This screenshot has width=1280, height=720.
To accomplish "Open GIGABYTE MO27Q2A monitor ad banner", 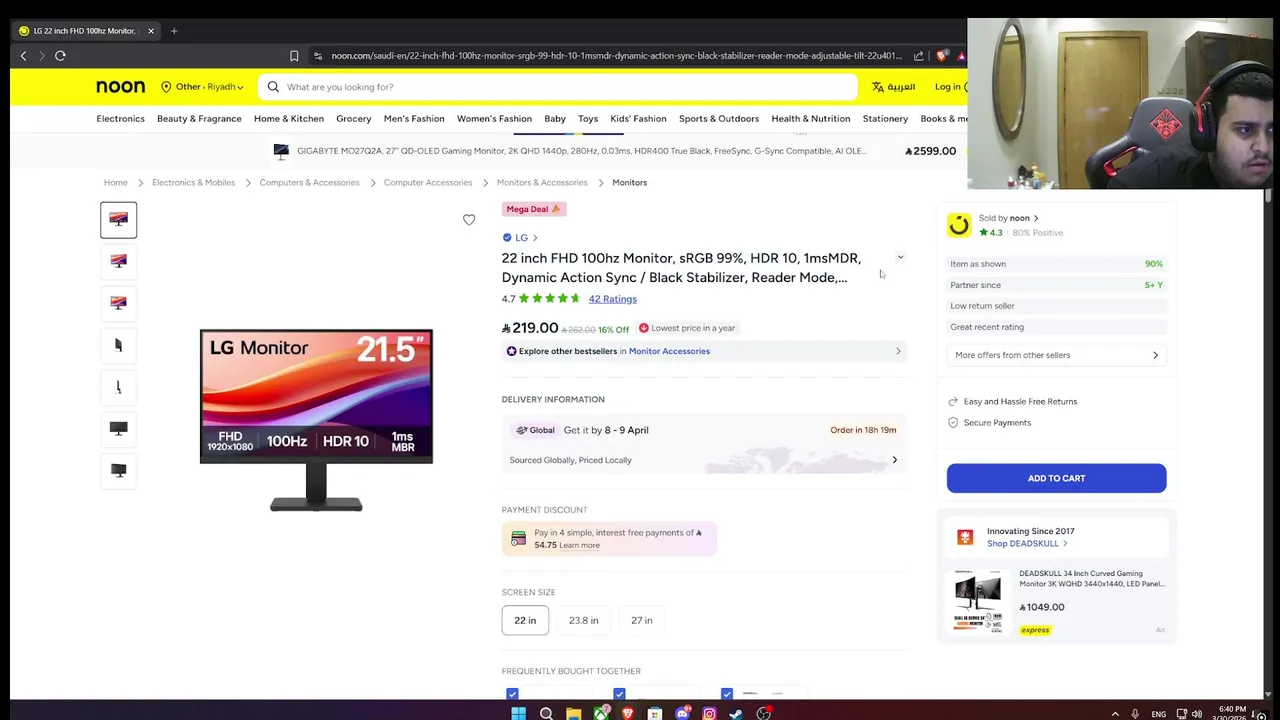I will click(614, 151).
